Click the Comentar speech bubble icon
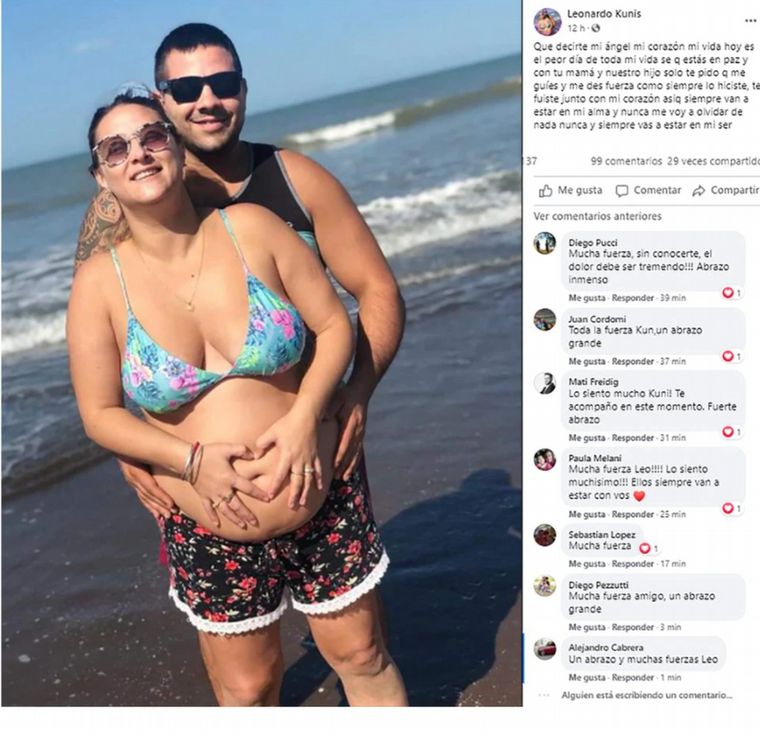 coord(621,191)
